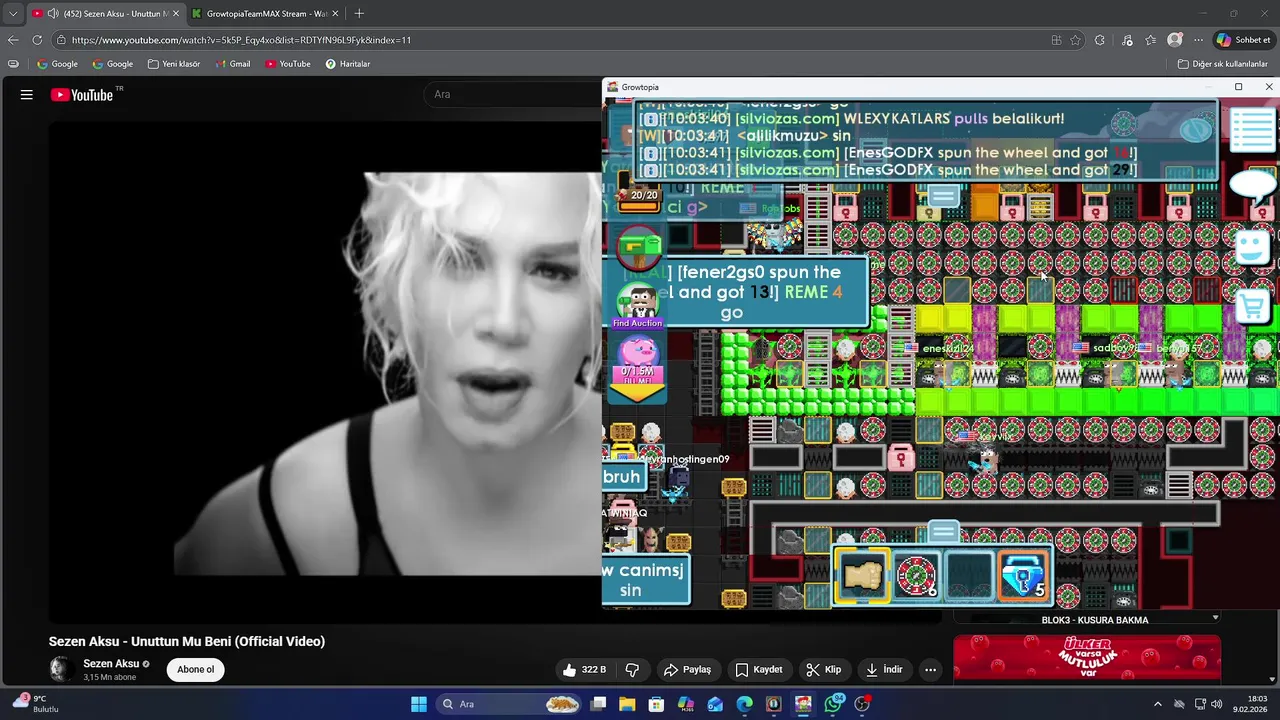Screen dimensions: 1280x720
Task: Expand the tab search dropdown arrow
Action: pyautogui.click(x=12, y=14)
